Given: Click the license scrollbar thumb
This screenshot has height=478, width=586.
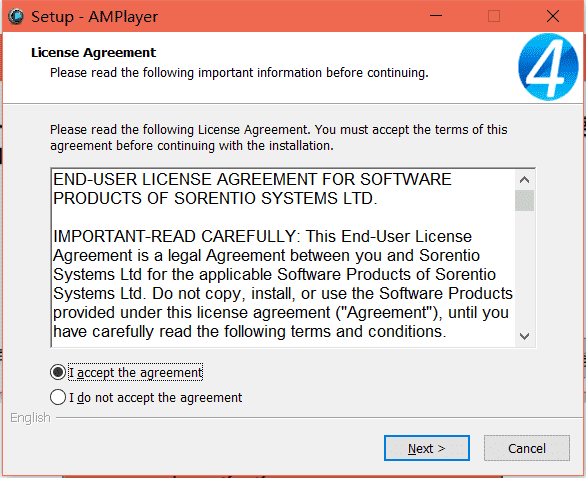Looking at the screenshot, I should click(524, 200).
